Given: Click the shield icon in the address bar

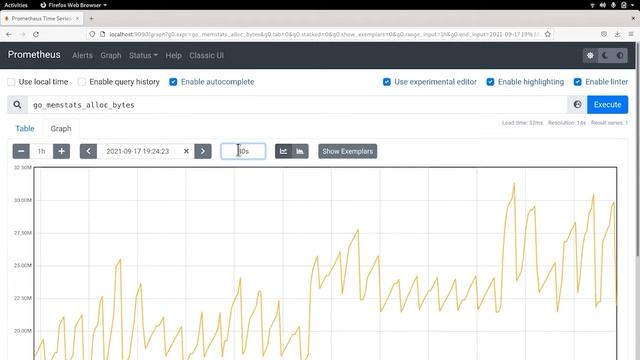Looking at the screenshot, I should 92,34.
